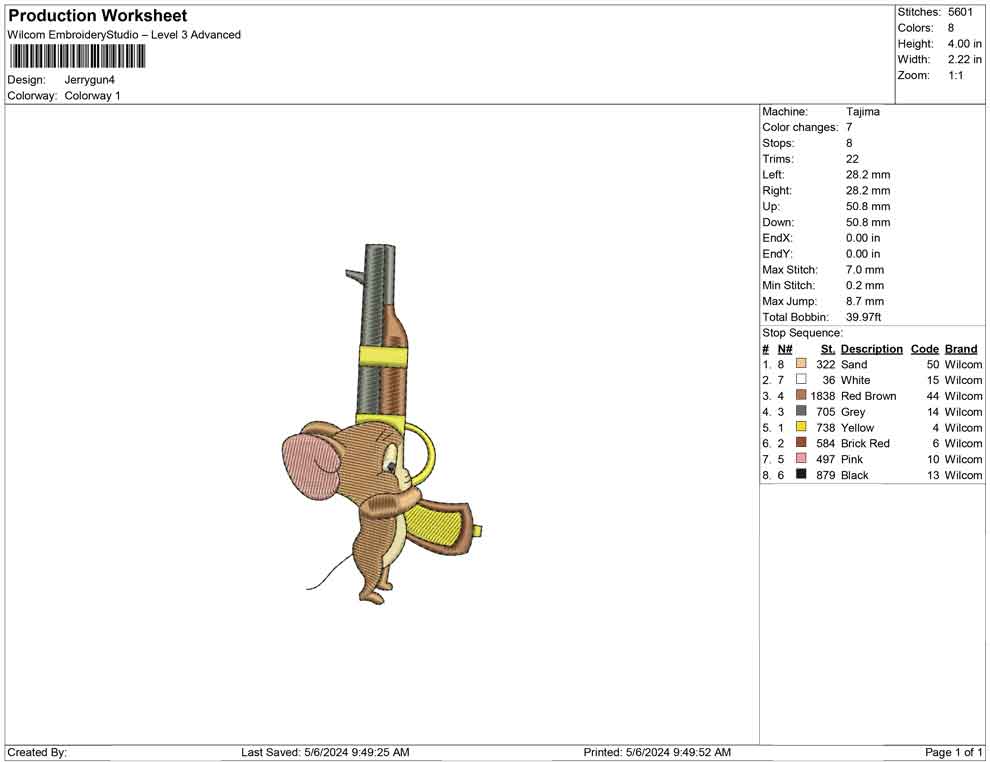Click the Printed timestamp in footer
This screenshot has height=762, width=990.
[x=657, y=752]
